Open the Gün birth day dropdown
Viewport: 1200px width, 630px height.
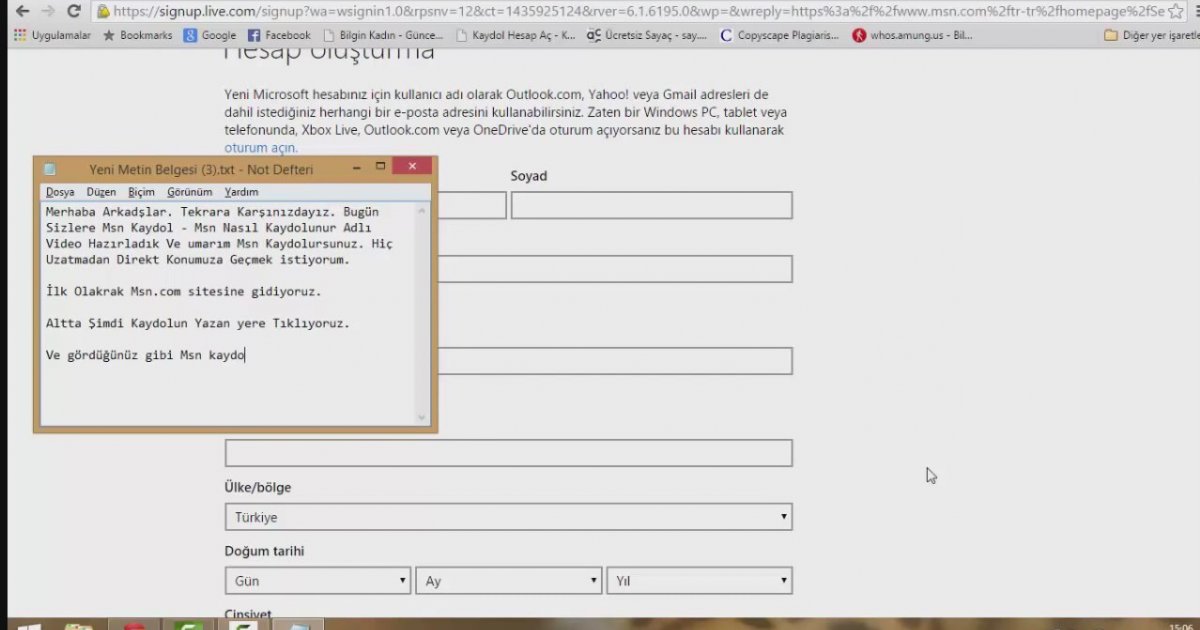[318, 581]
